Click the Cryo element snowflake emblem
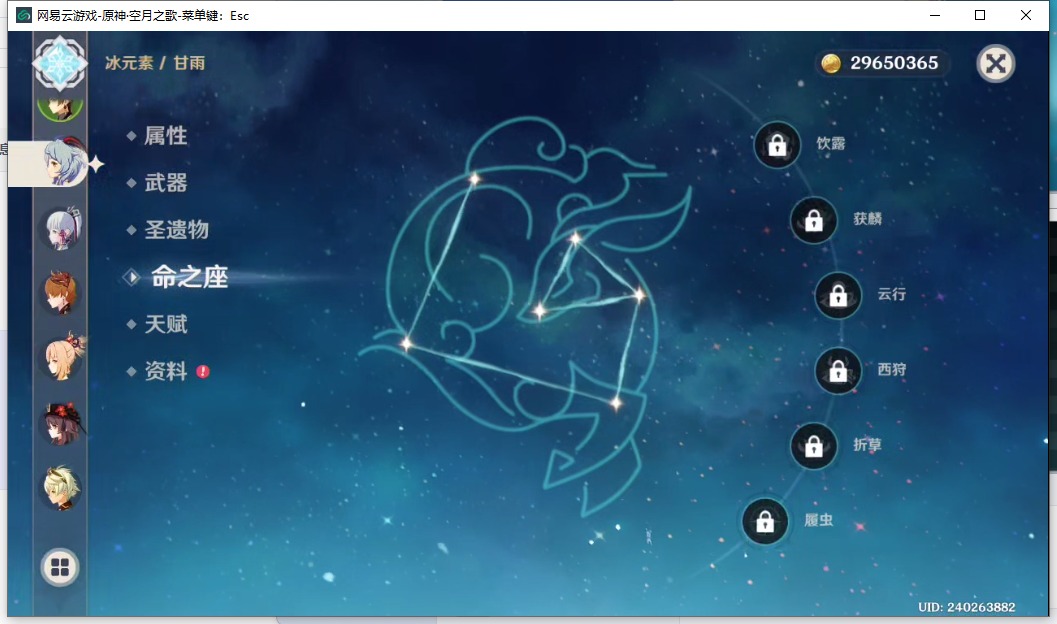 click(60, 63)
